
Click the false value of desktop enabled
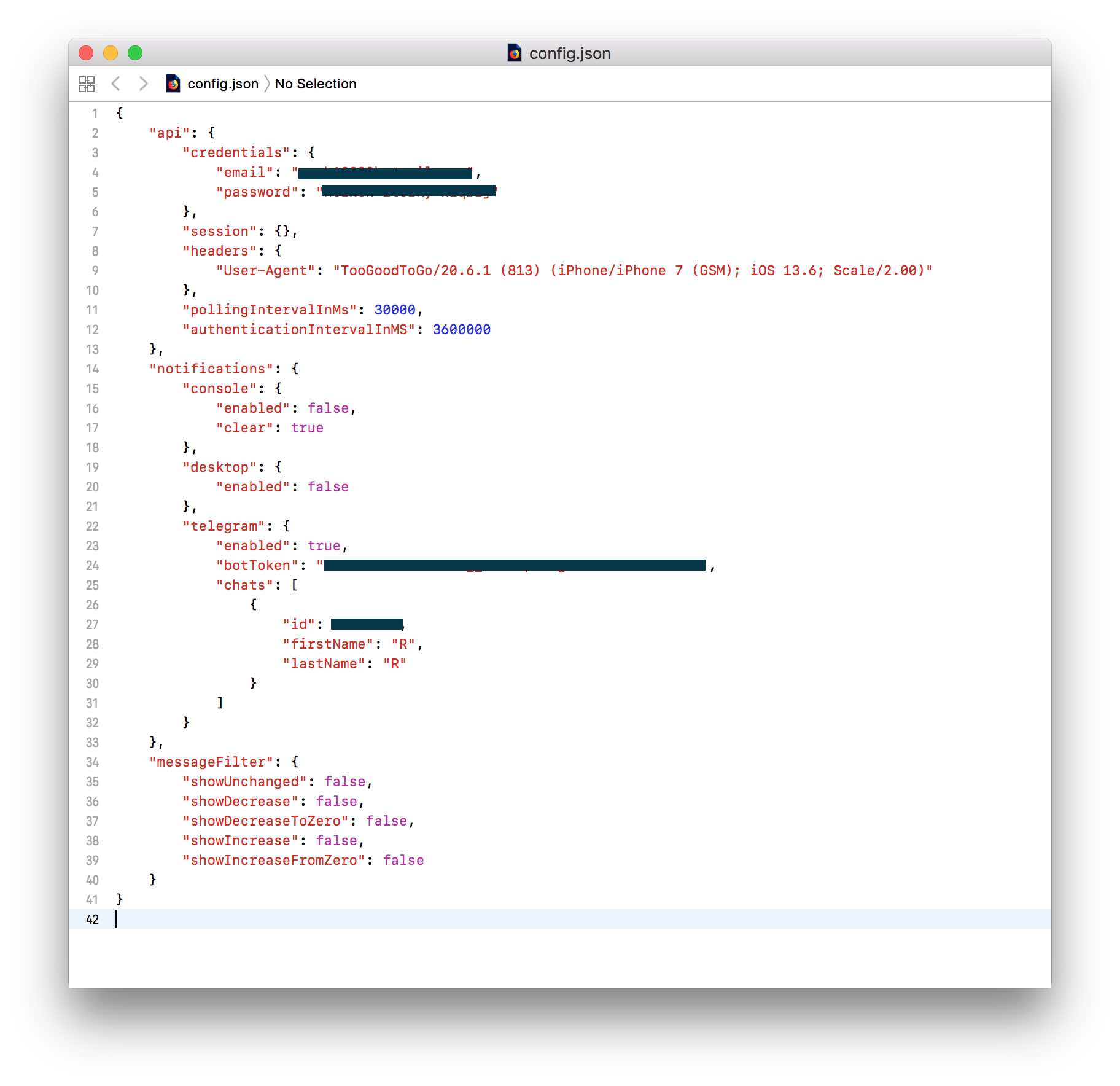point(329,486)
